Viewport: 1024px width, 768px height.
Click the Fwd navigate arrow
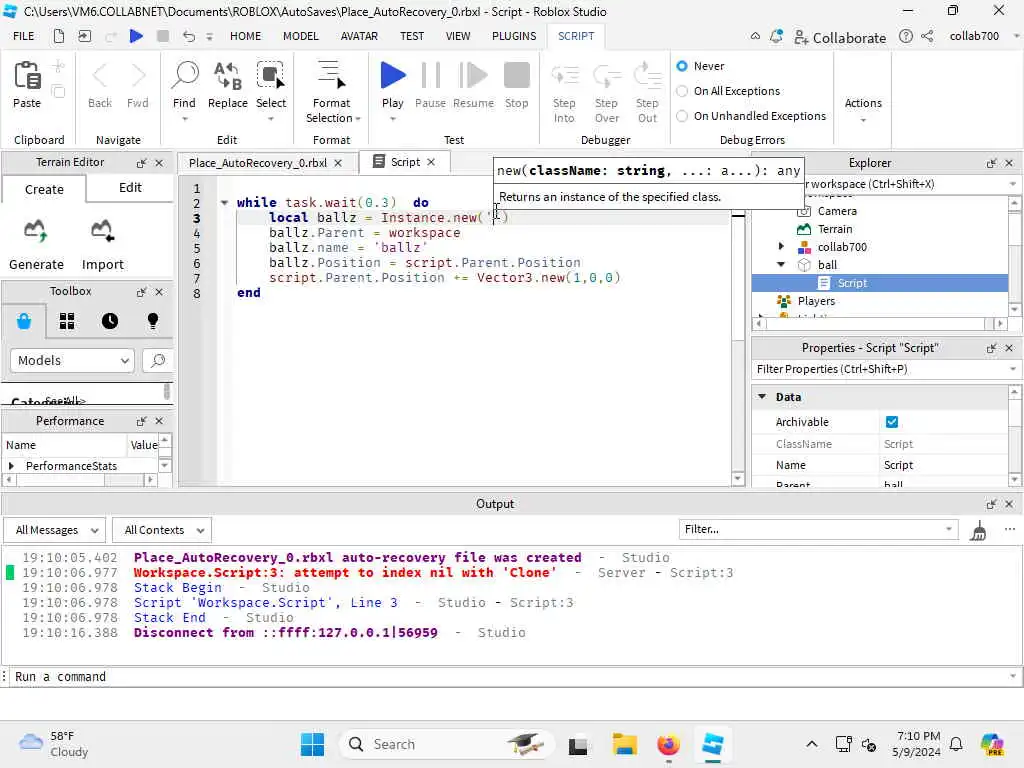click(x=138, y=76)
